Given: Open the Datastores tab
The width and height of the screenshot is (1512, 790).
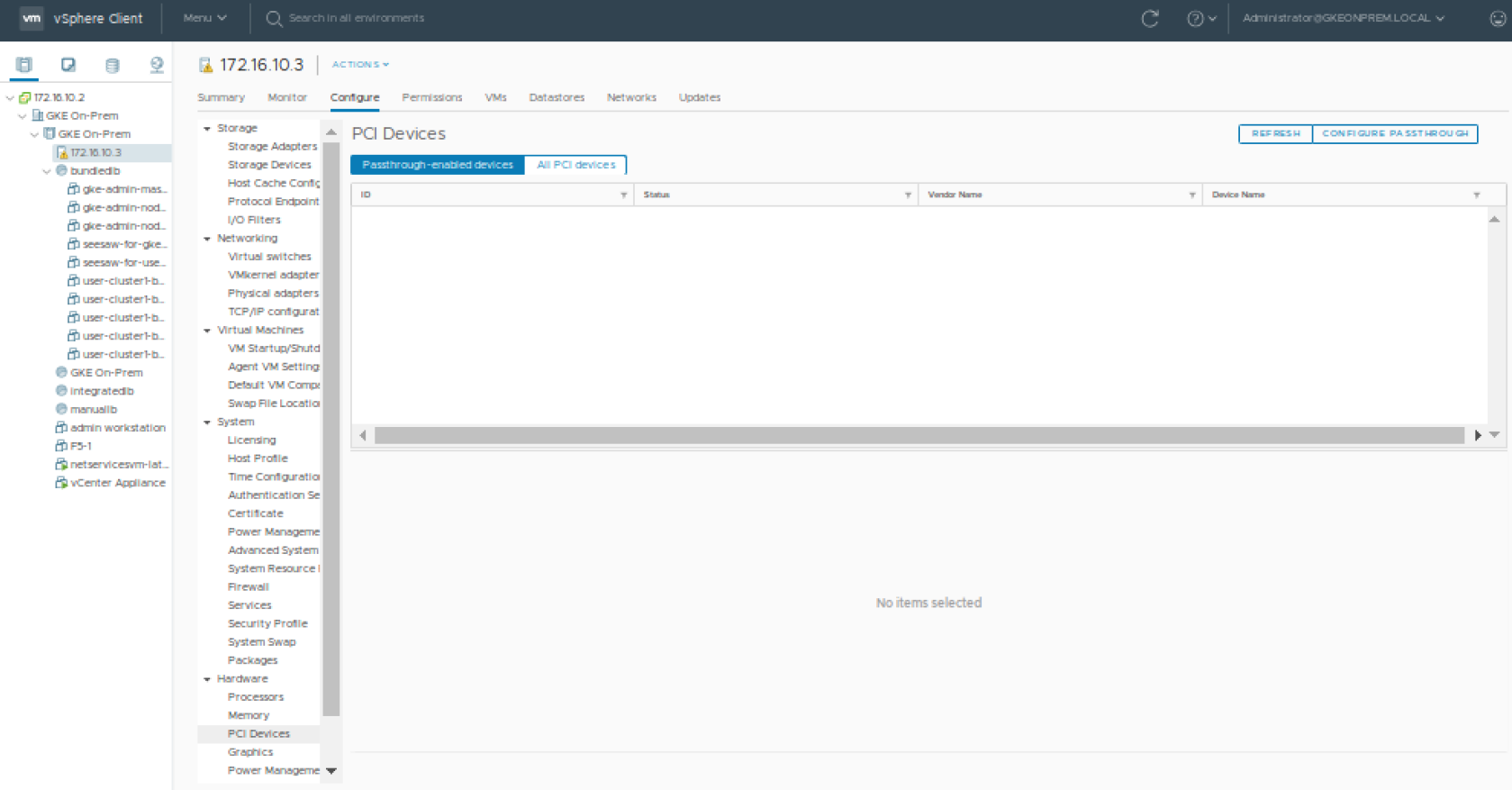Looking at the screenshot, I should (x=557, y=97).
